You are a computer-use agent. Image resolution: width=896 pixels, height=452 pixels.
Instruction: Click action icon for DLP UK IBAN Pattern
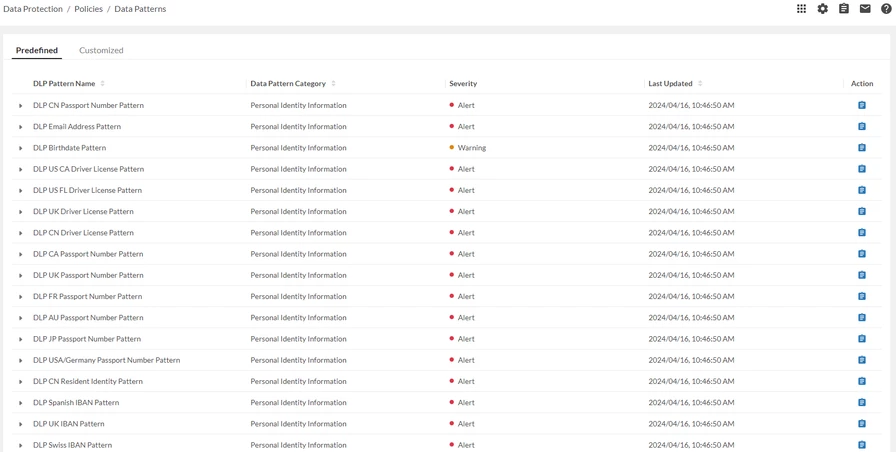(862, 423)
